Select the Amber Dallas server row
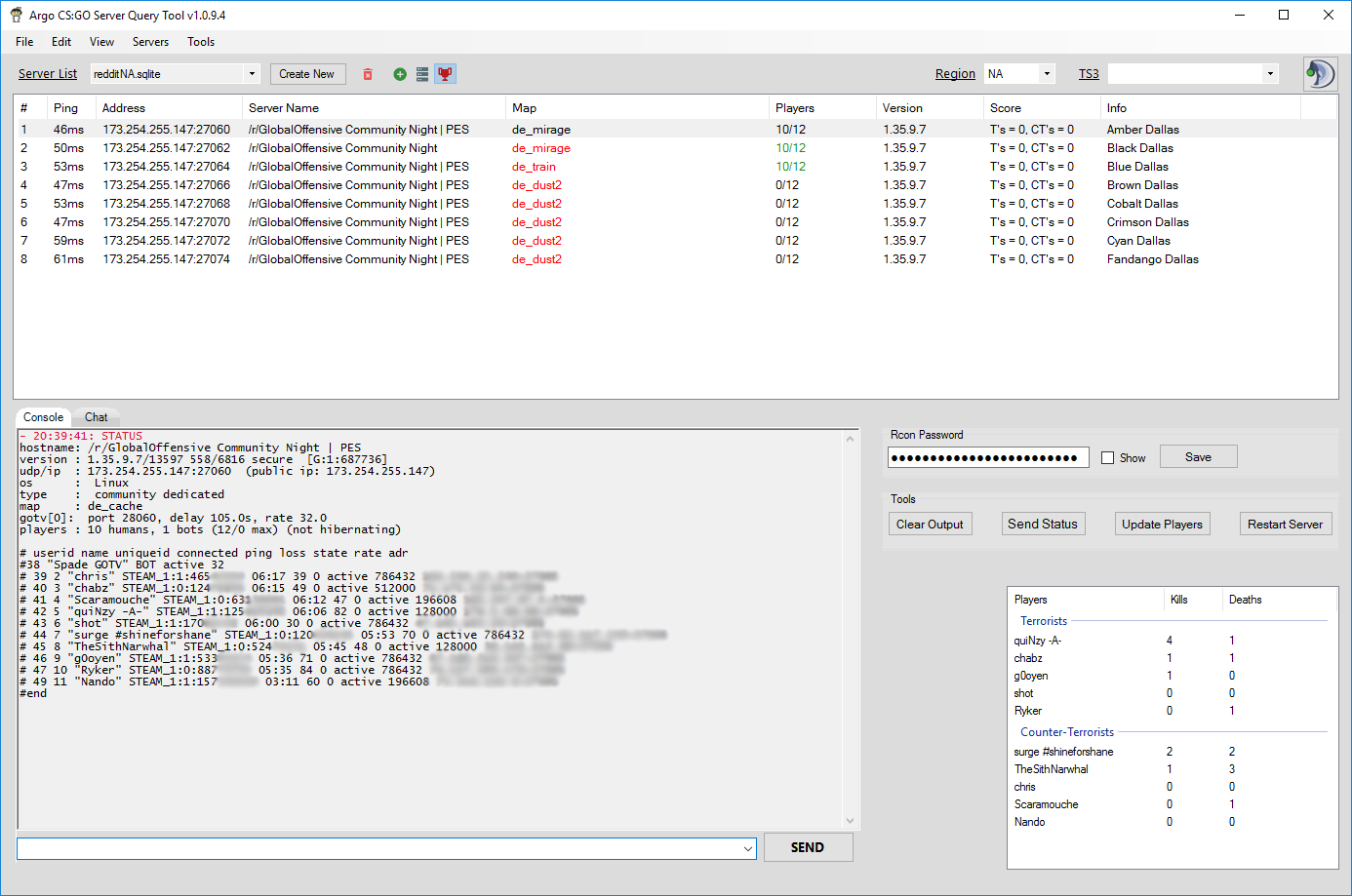Image resolution: width=1352 pixels, height=896 pixels. [x=675, y=130]
